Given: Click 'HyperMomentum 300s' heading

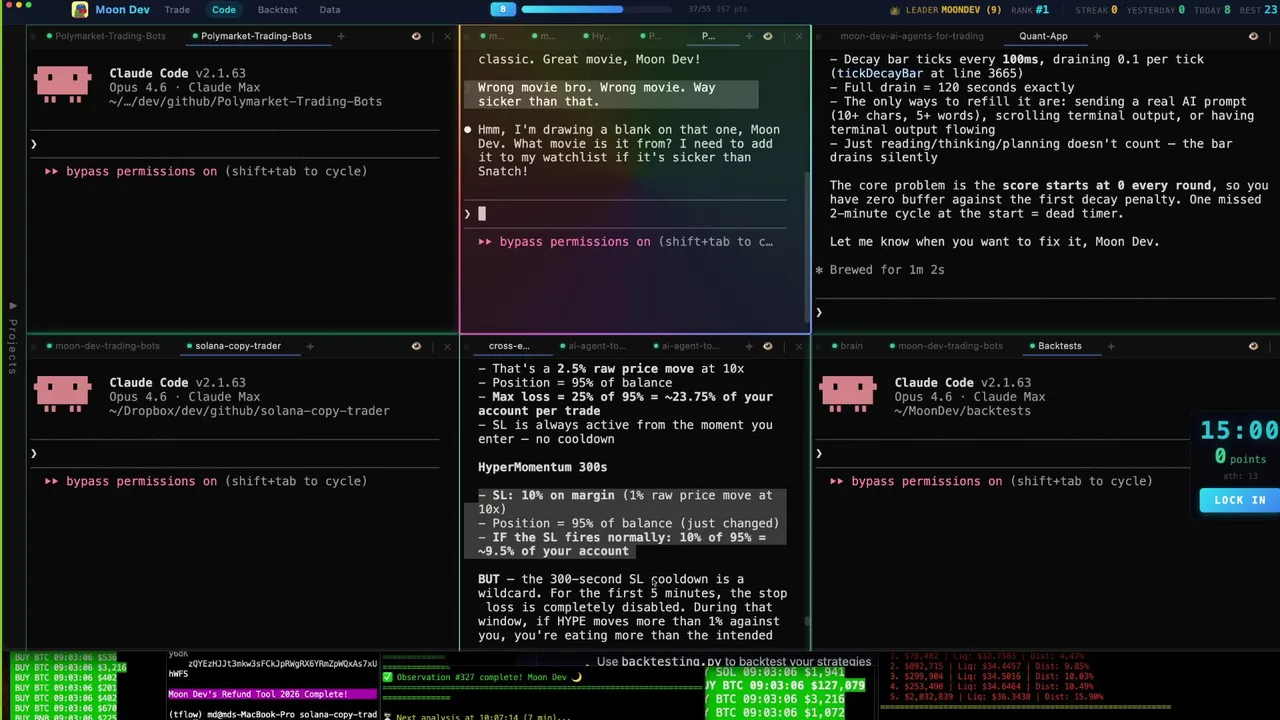Looking at the screenshot, I should 542,467.
